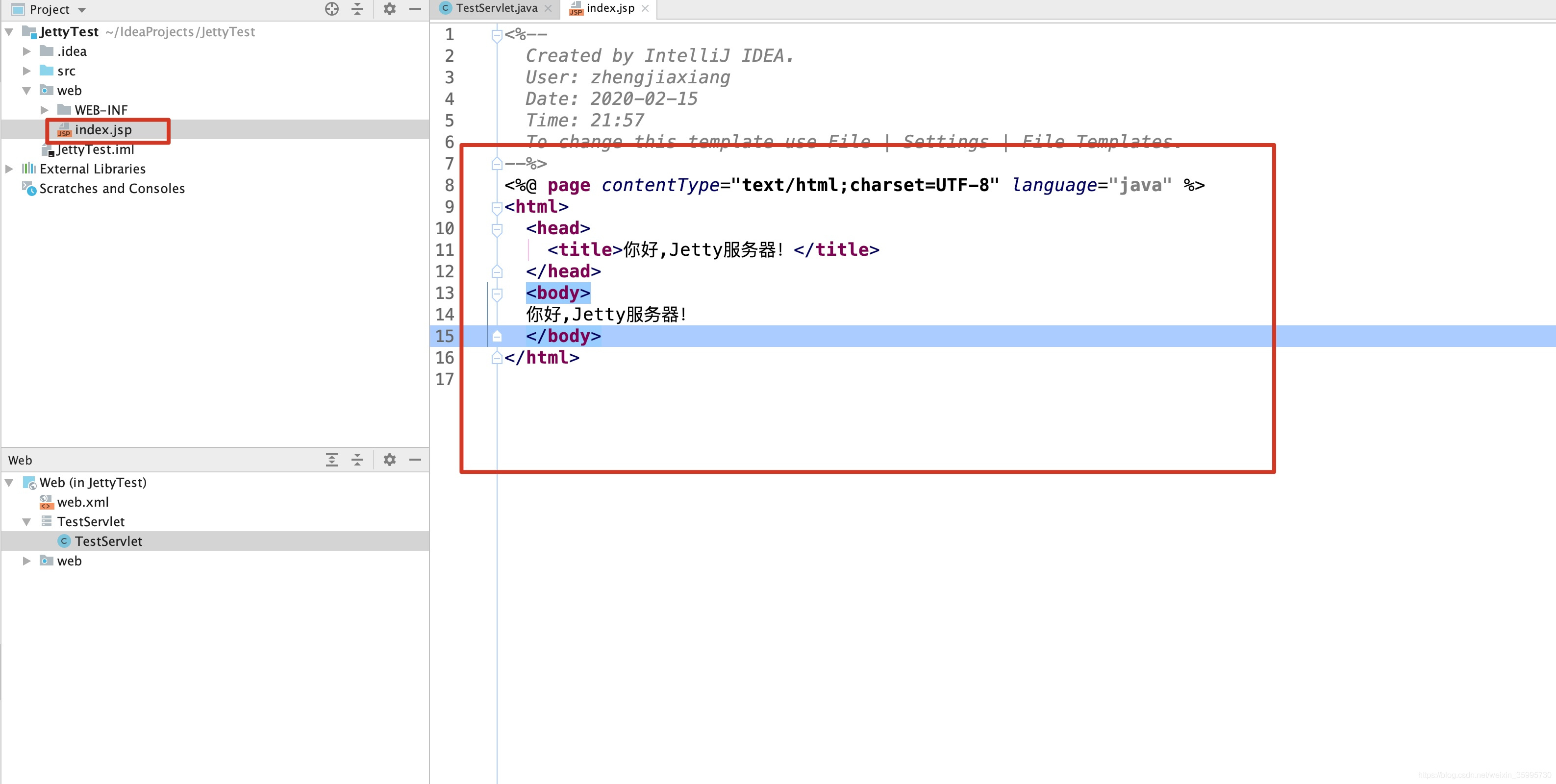Screen dimensions: 1556x784
Task: Open the Project view dropdown
Action: click(x=82, y=10)
